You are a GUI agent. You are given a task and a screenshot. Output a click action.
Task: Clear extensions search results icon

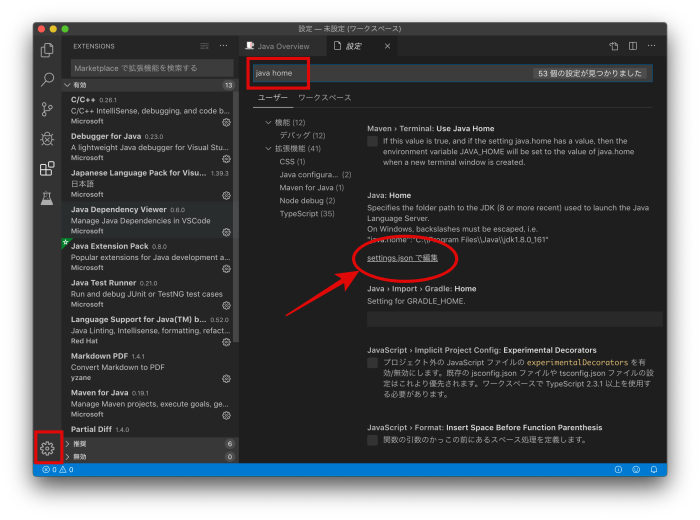[x=204, y=46]
